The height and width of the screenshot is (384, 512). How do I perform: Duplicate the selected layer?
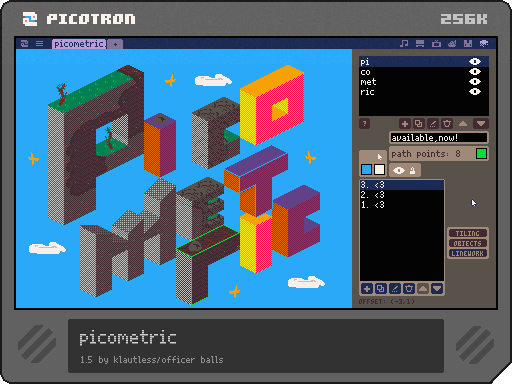(419, 124)
